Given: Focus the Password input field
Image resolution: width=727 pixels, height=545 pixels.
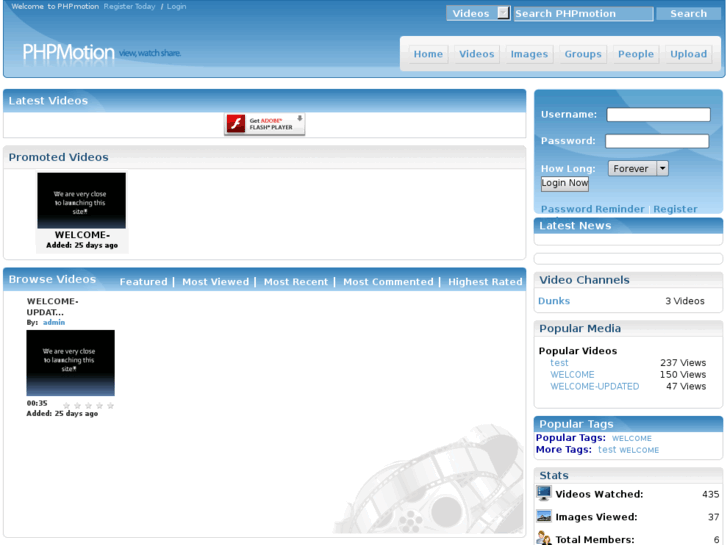Looking at the screenshot, I should click(x=657, y=141).
